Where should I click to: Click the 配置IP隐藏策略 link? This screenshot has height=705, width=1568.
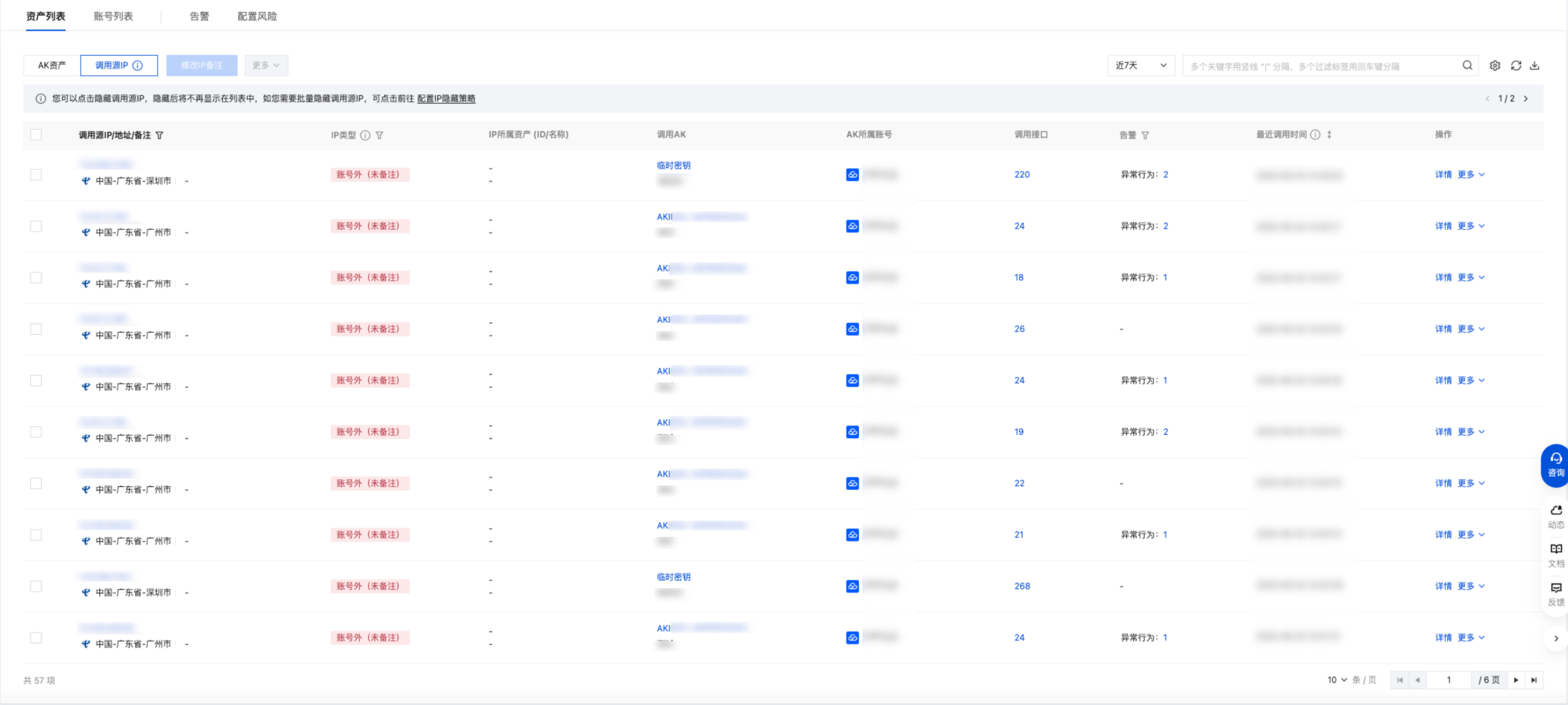coord(446,98)
